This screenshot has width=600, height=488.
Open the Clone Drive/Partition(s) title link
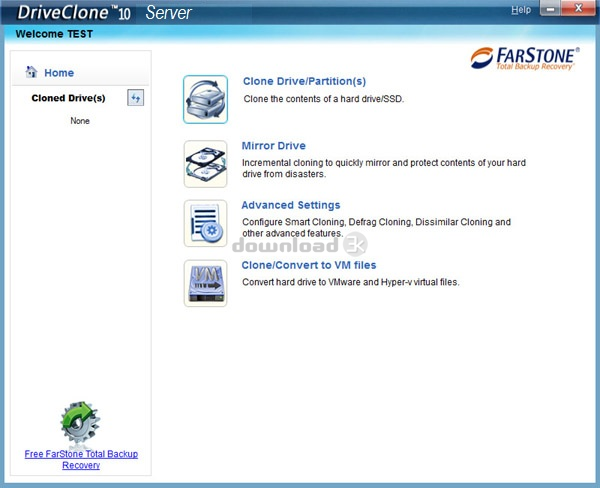coord(304,82)
